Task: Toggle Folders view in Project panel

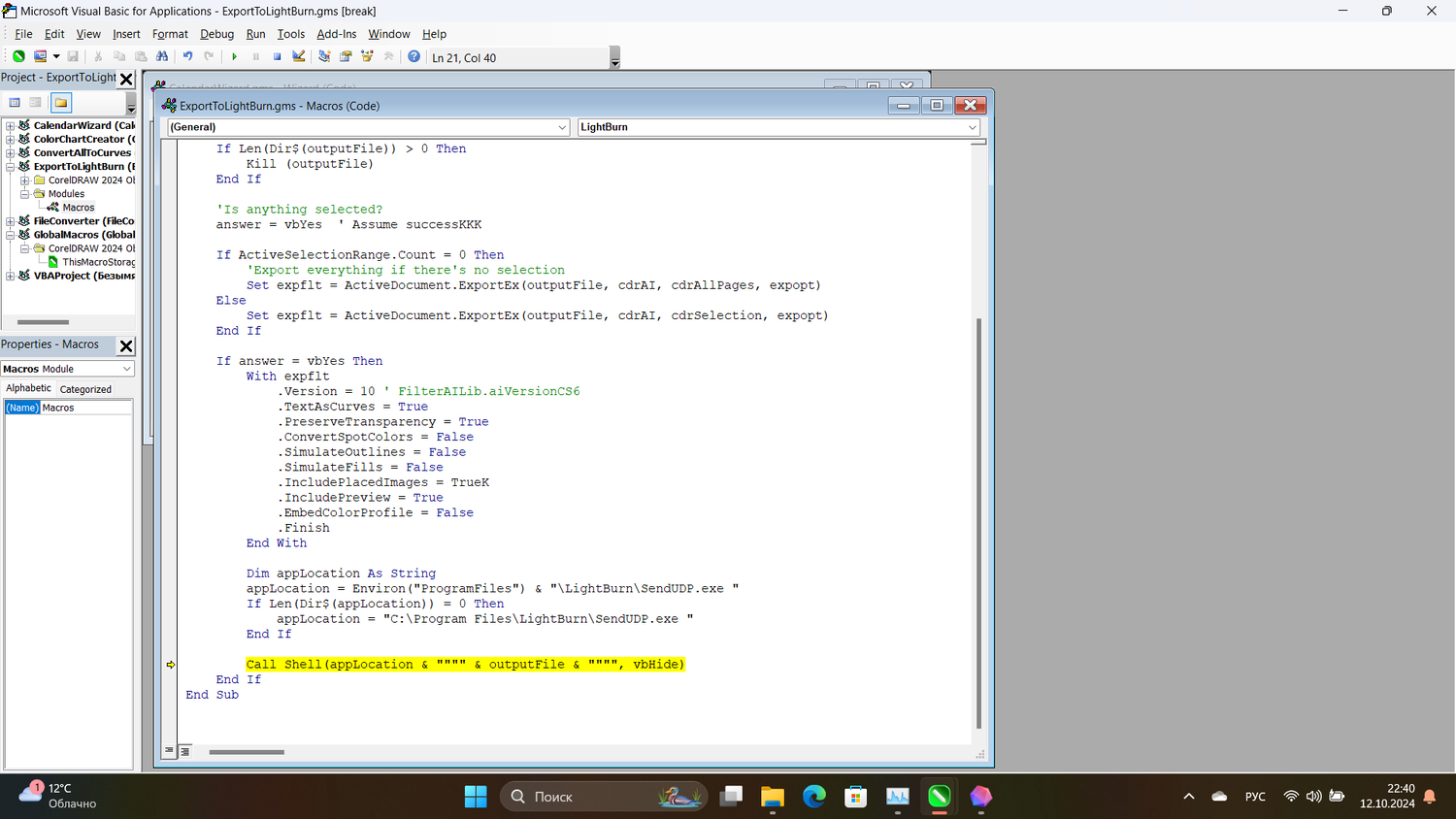Action: (x=61, y=103)
